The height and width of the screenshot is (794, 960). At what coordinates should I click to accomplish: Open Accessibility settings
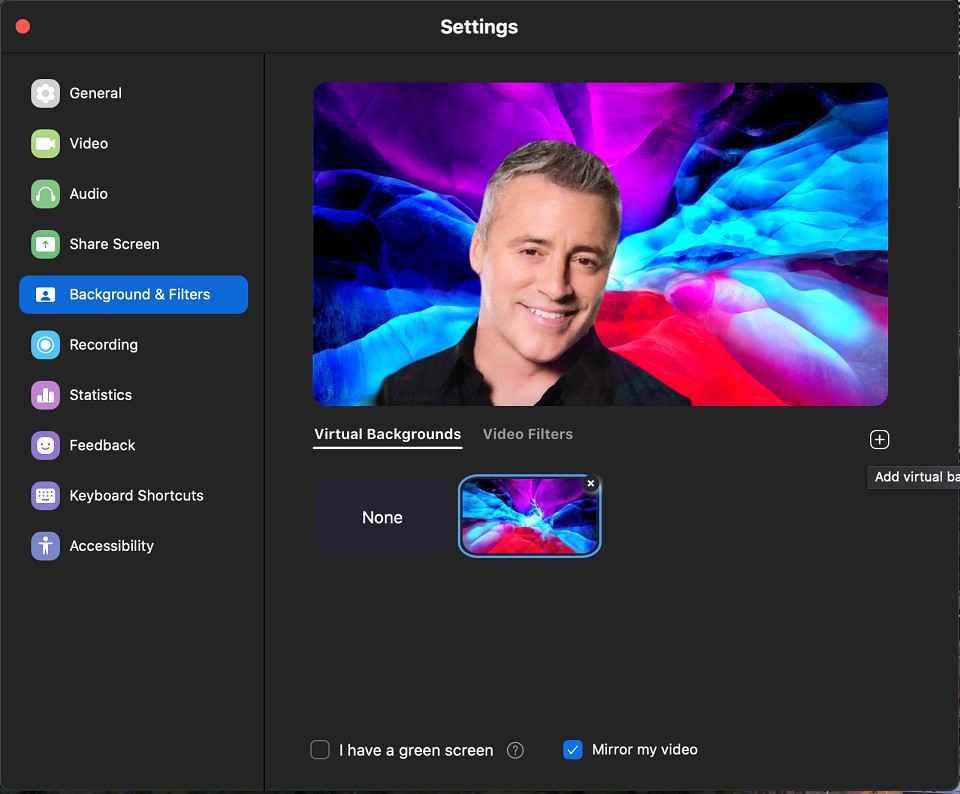tap(133, 545)
